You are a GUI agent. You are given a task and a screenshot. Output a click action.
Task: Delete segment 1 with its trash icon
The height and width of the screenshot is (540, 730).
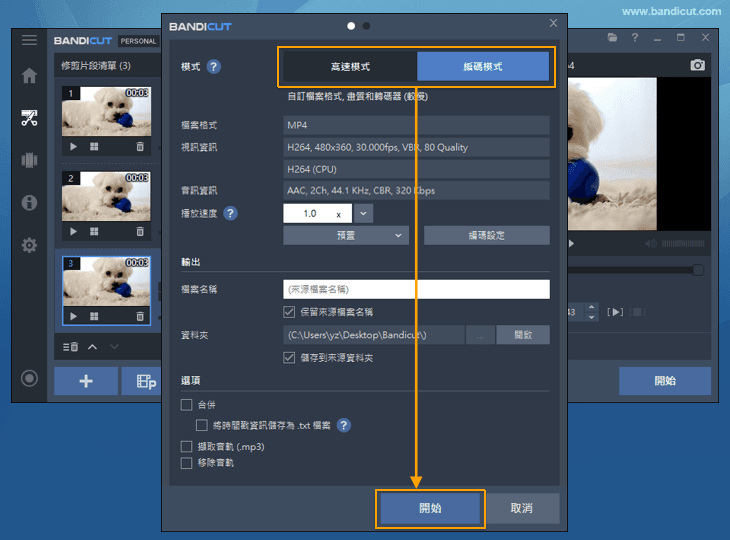click(x=140, y=147)
